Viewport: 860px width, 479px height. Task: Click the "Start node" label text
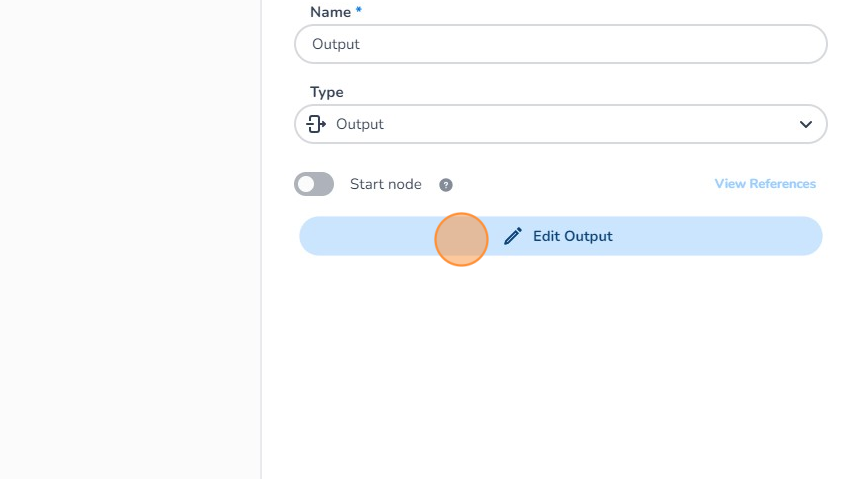tap(385, 184)
